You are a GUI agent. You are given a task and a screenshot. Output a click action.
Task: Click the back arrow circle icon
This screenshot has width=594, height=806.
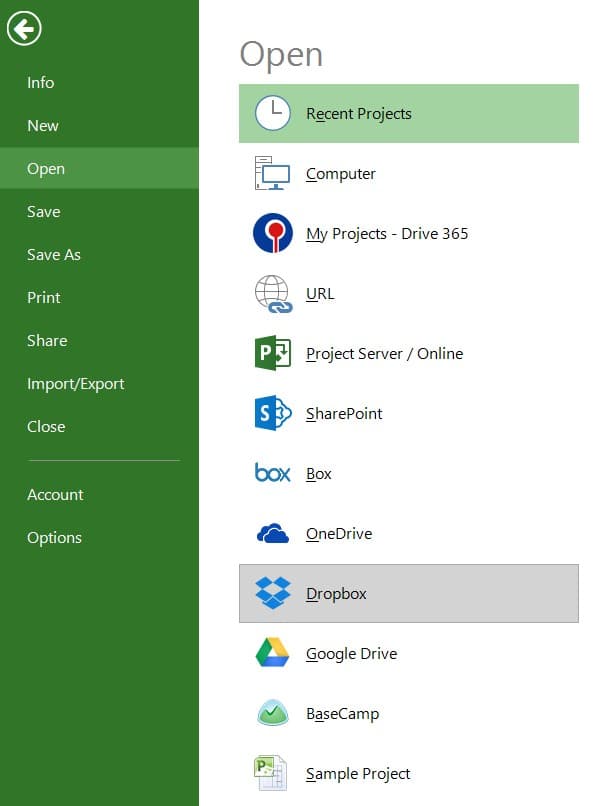coord(24,28)
